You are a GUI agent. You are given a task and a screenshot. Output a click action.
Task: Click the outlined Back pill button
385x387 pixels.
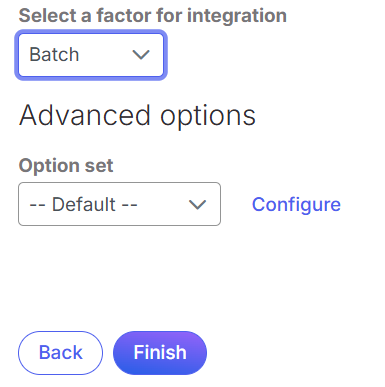(60, 353)
